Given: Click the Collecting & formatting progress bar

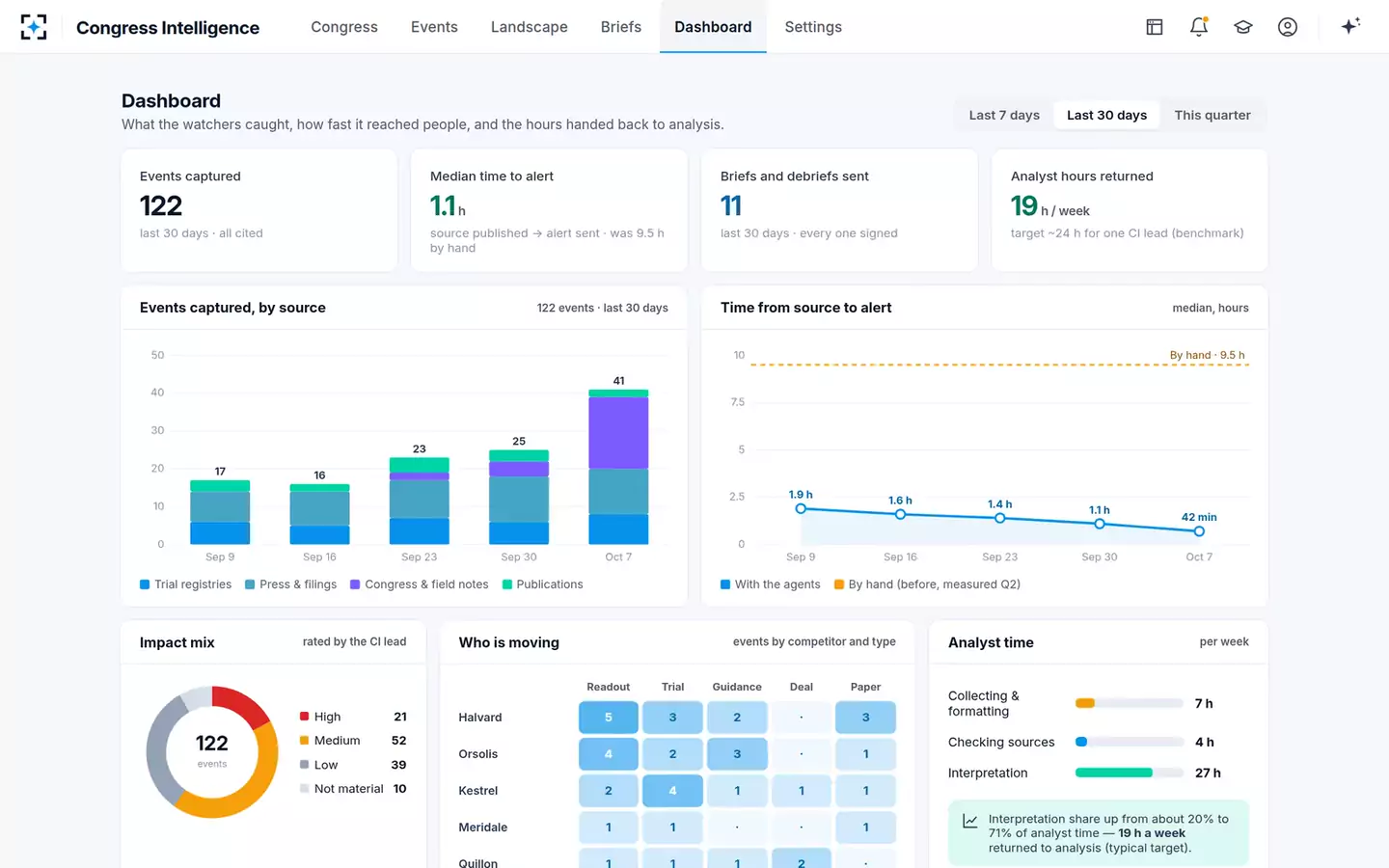Looking at the screenshot, I should point(1130,703).
